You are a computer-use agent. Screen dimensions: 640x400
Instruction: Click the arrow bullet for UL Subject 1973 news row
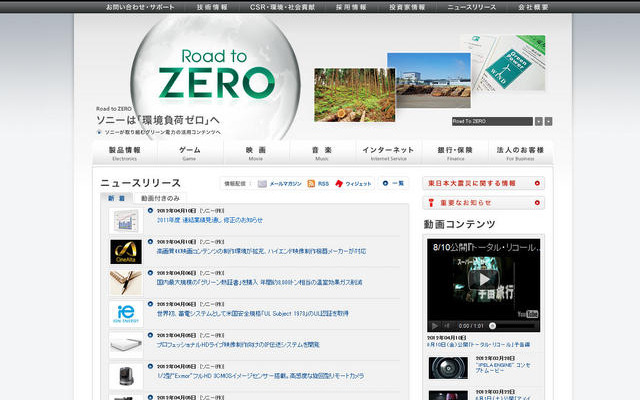(150, 304)
